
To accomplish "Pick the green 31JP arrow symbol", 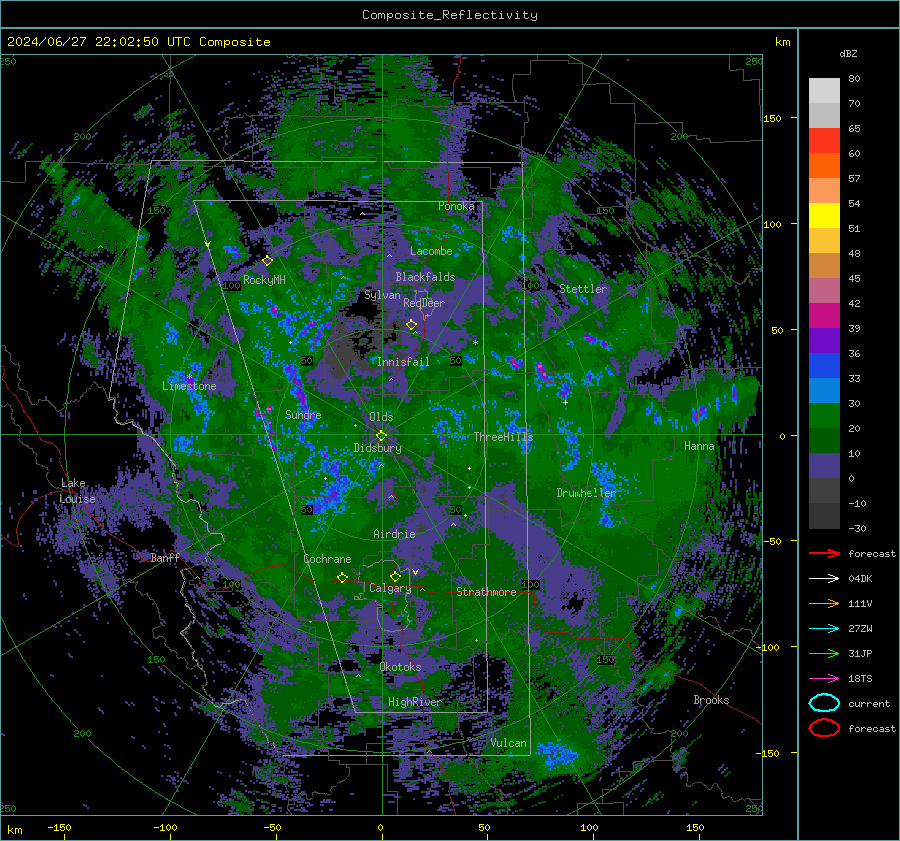I will point(824,653).
